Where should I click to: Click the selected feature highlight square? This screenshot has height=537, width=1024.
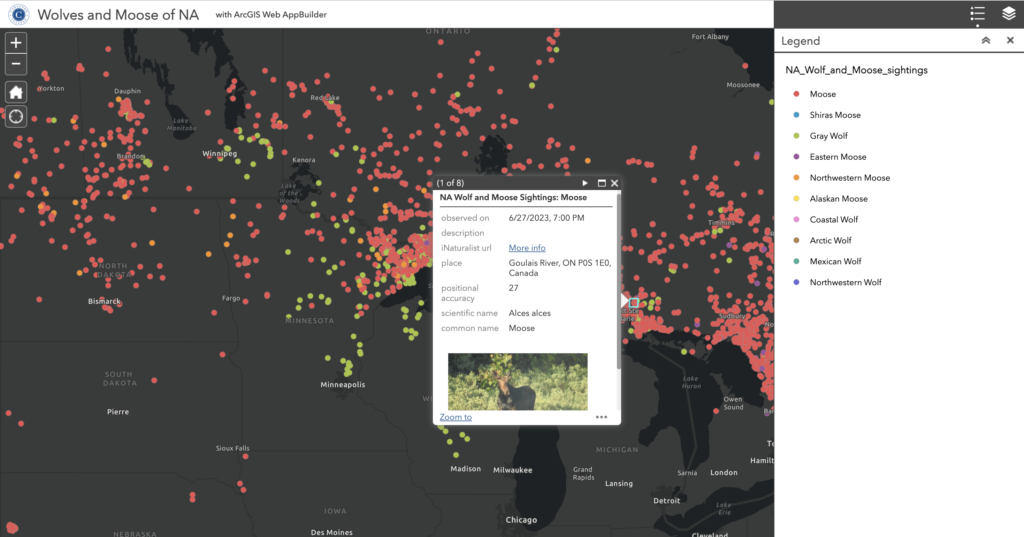tap(633, 302)
